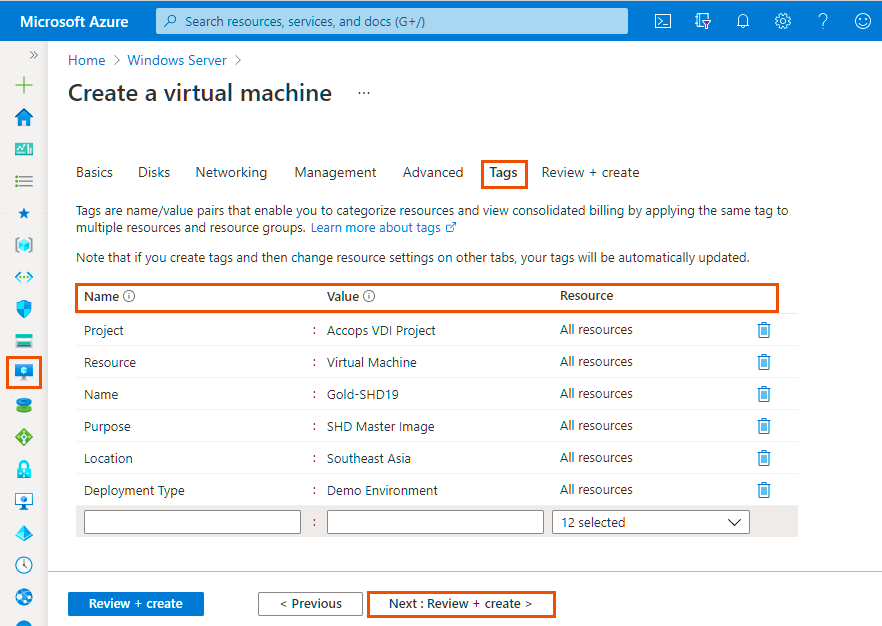Click the Previous button
Viewport: 882px width, 626px height.
coord(310,604)
